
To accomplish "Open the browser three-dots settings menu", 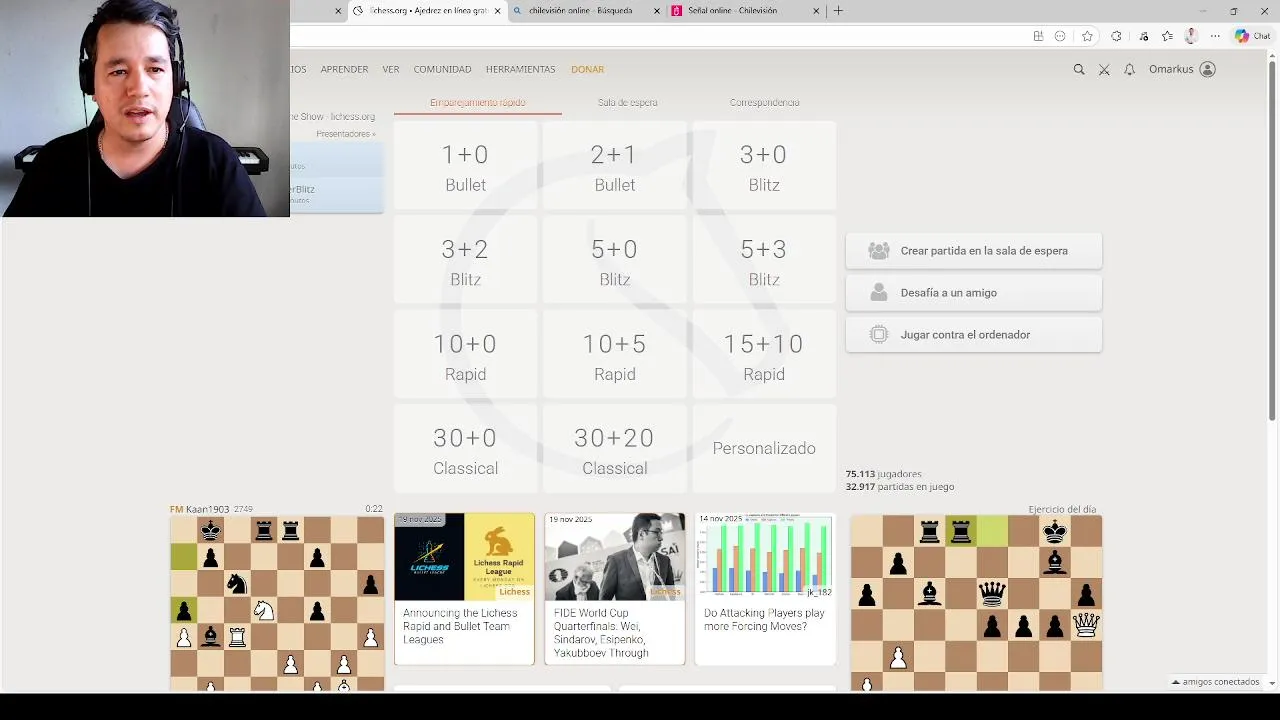I will click(1215, 36).
